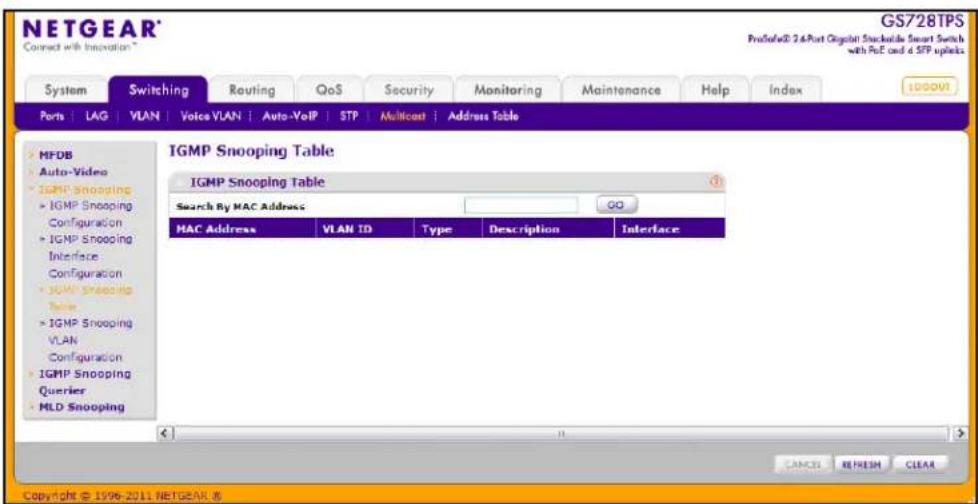978x504 pixels.
Task: Click the Interface column header
Action: 670,229
